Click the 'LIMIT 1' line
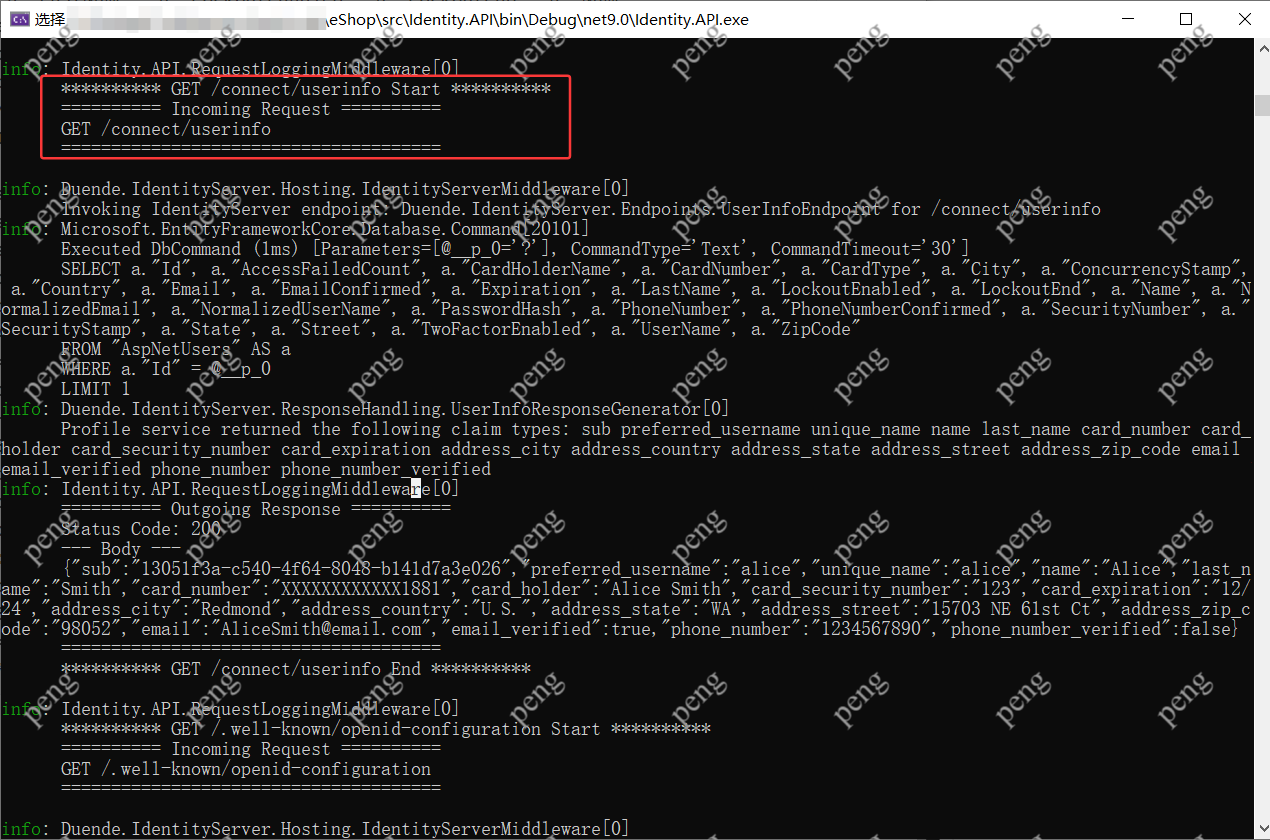The height and width of the screenshot is (840, 1270). coord(96,389)
